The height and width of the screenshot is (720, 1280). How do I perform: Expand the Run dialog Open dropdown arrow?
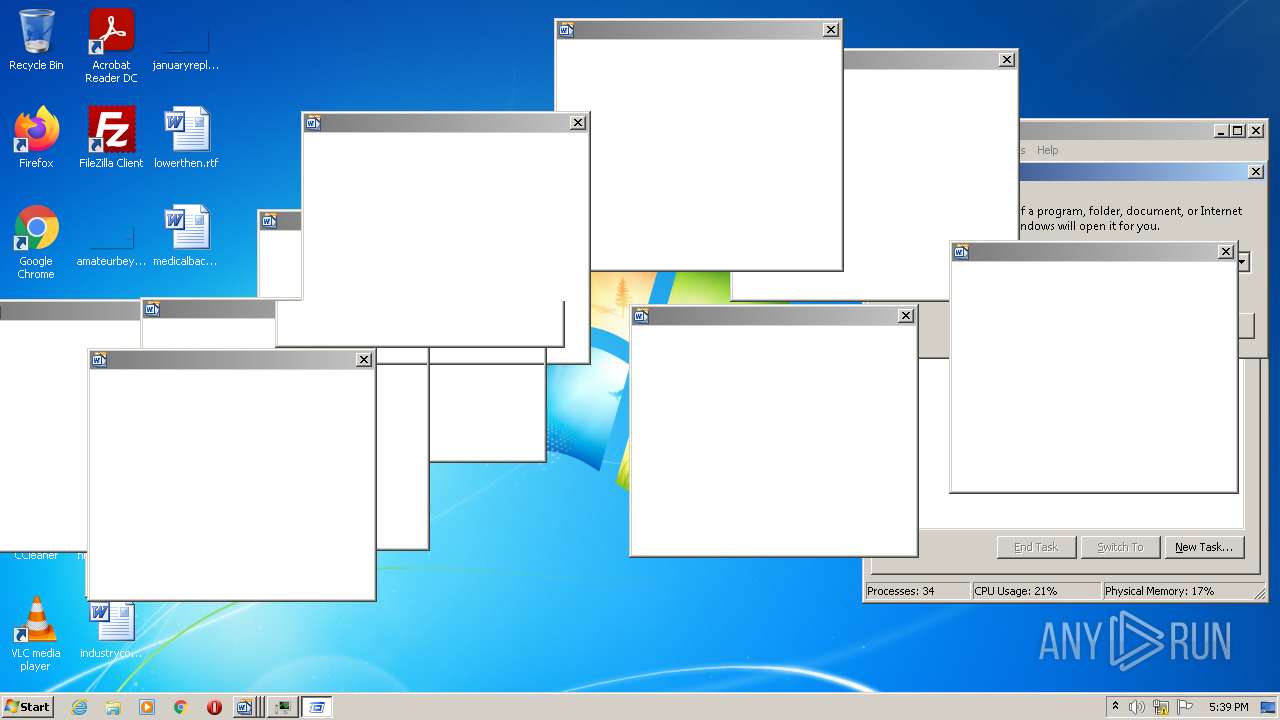[x=1244, y=262]
